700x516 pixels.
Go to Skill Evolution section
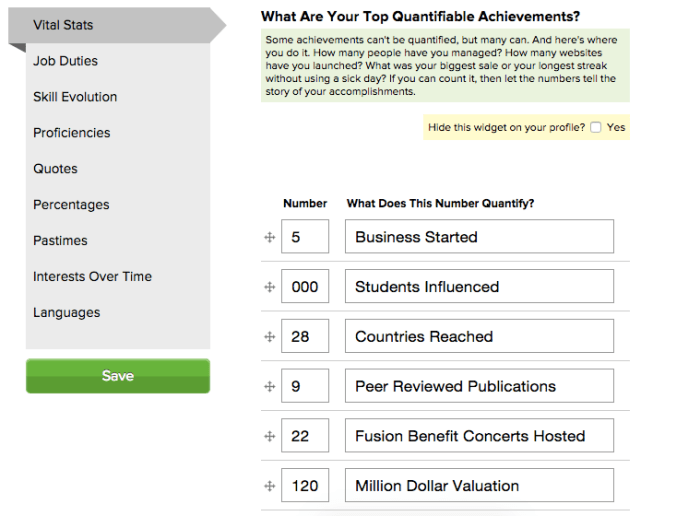[x=75, y=97]
